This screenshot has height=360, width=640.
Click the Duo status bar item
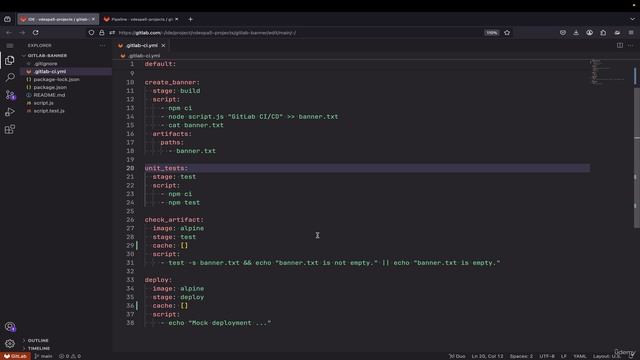point(457,356)
